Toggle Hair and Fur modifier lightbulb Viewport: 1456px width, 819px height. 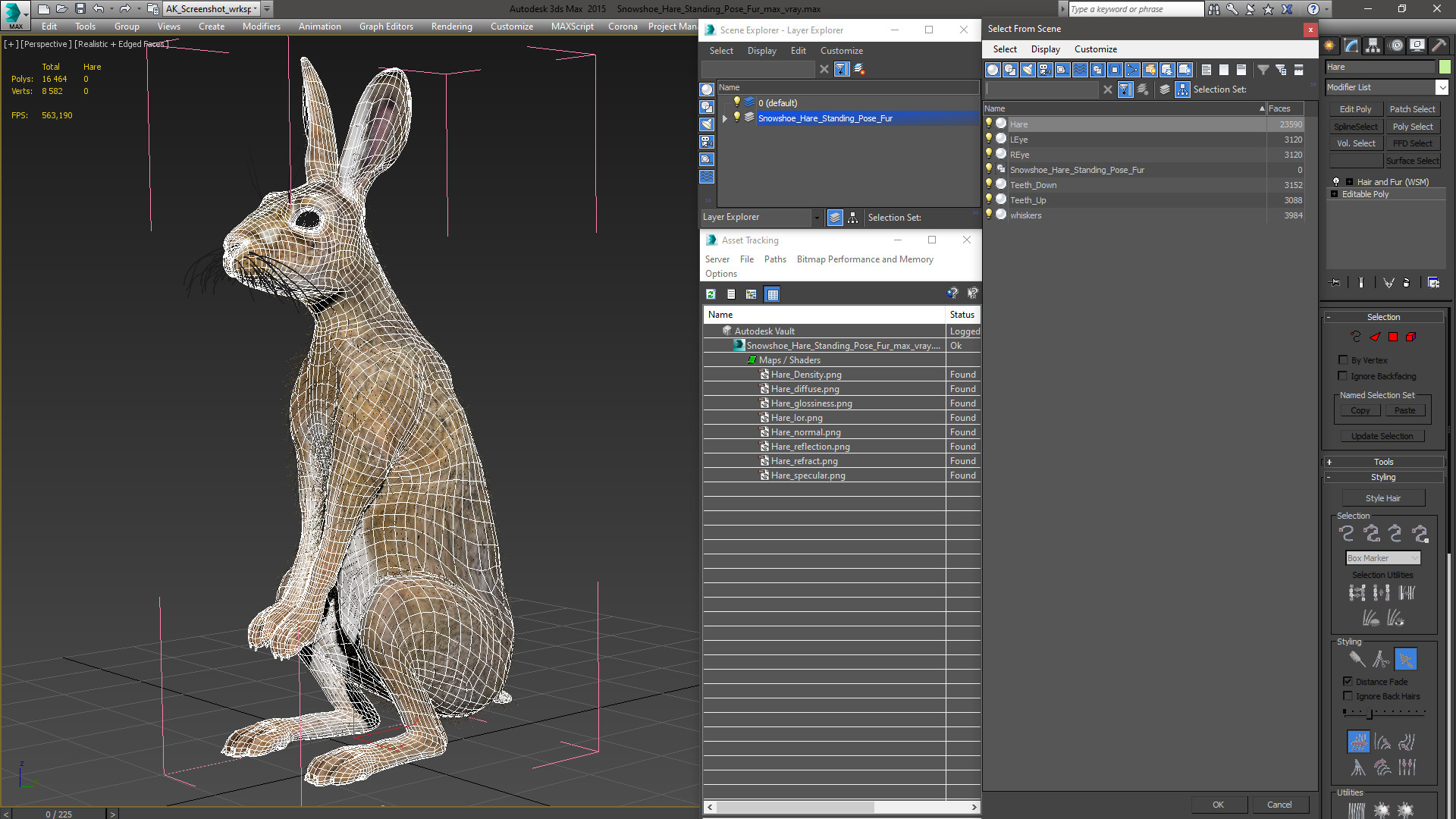pyautogui.click(x=1336, y=182)
